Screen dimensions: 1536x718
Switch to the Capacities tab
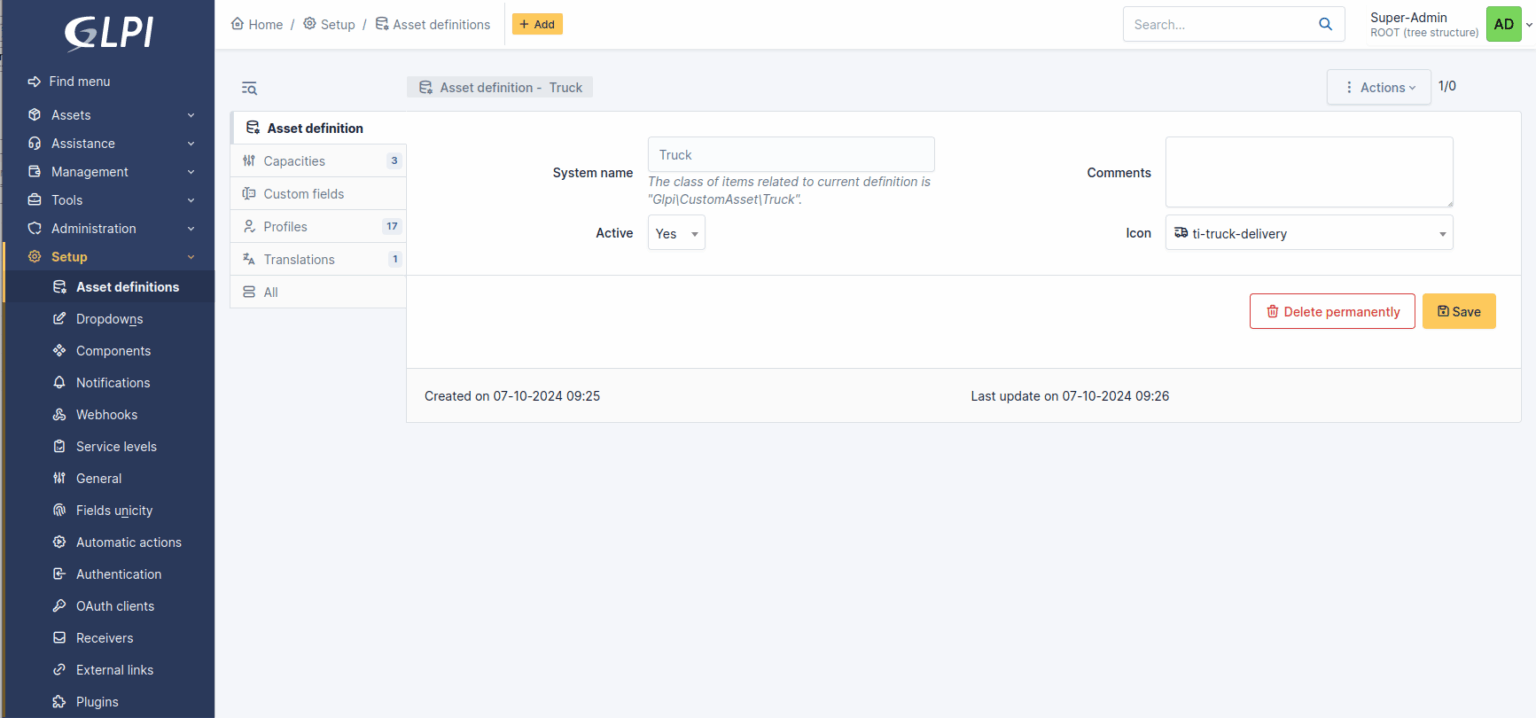[294, 161]
